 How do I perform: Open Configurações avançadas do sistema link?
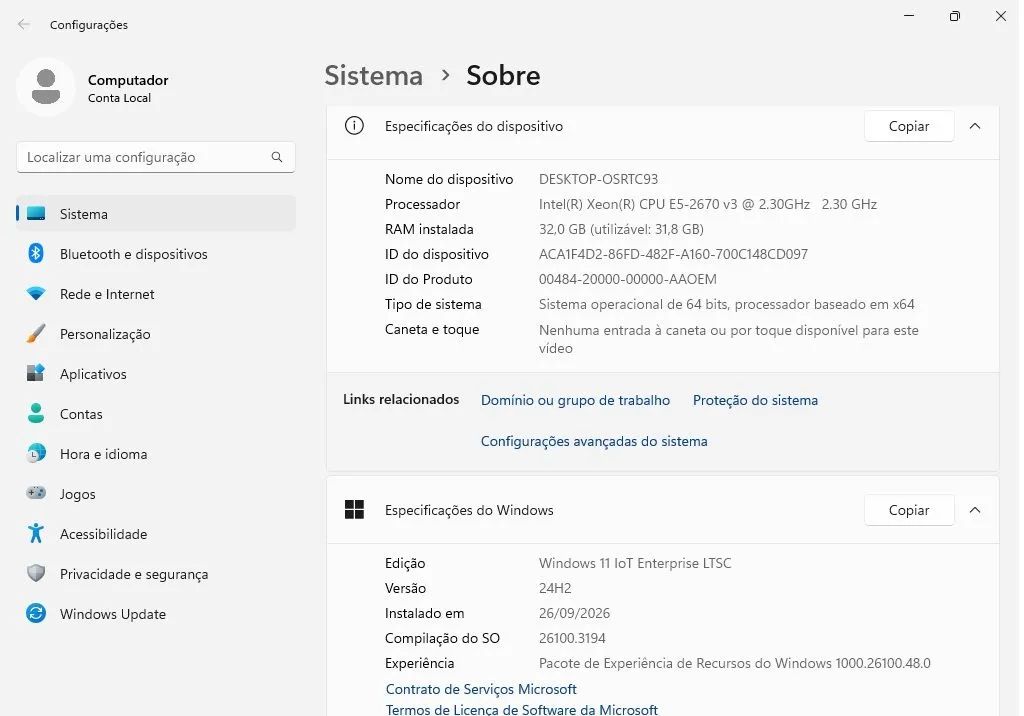tap(594, 441)
